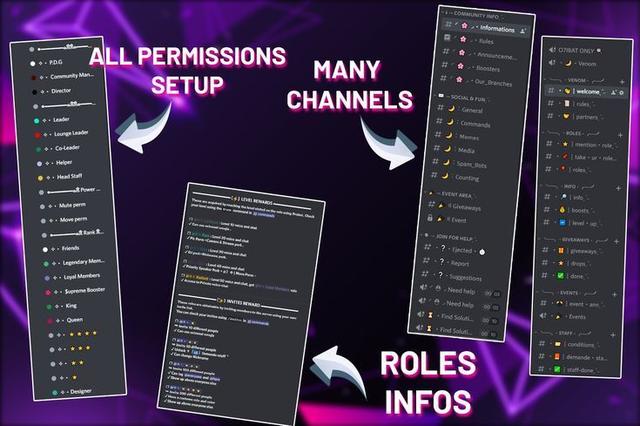
Task: Add a channel with VENOM category plus
Action: pos(622,82)
